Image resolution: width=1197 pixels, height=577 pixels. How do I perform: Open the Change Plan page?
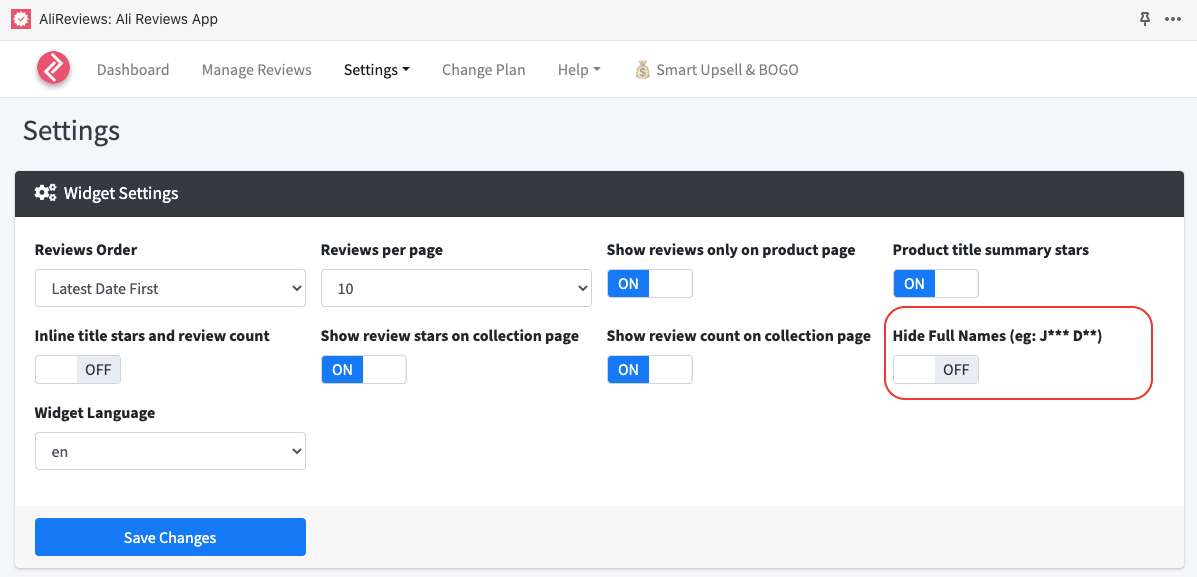tap(483, 70)
